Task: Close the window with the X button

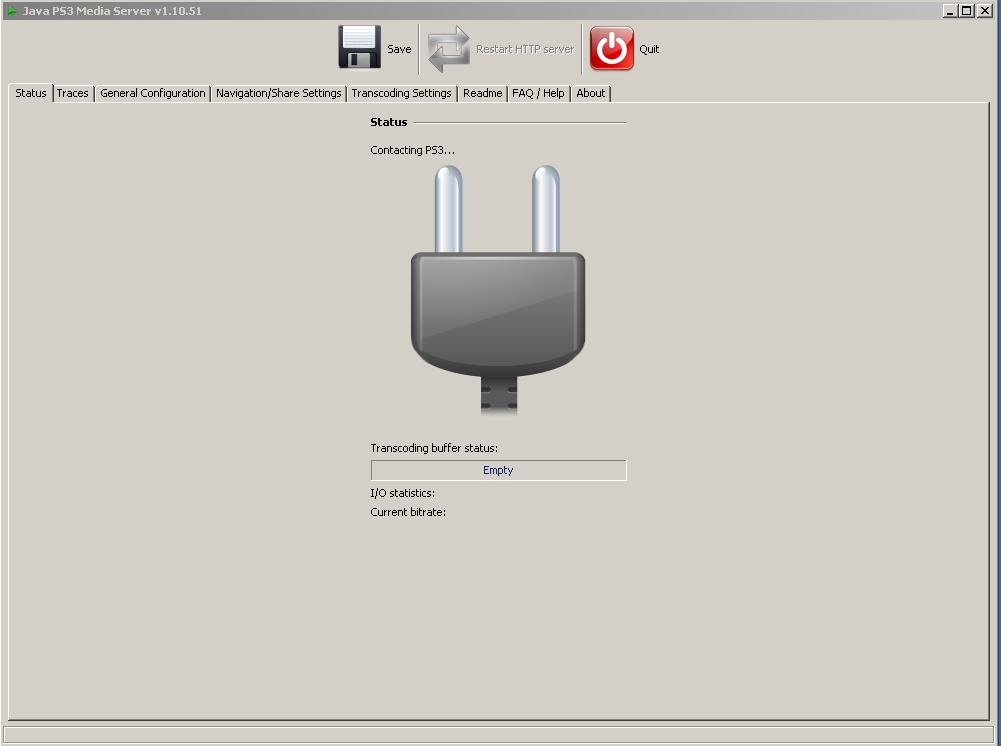Action: [984, 11]
